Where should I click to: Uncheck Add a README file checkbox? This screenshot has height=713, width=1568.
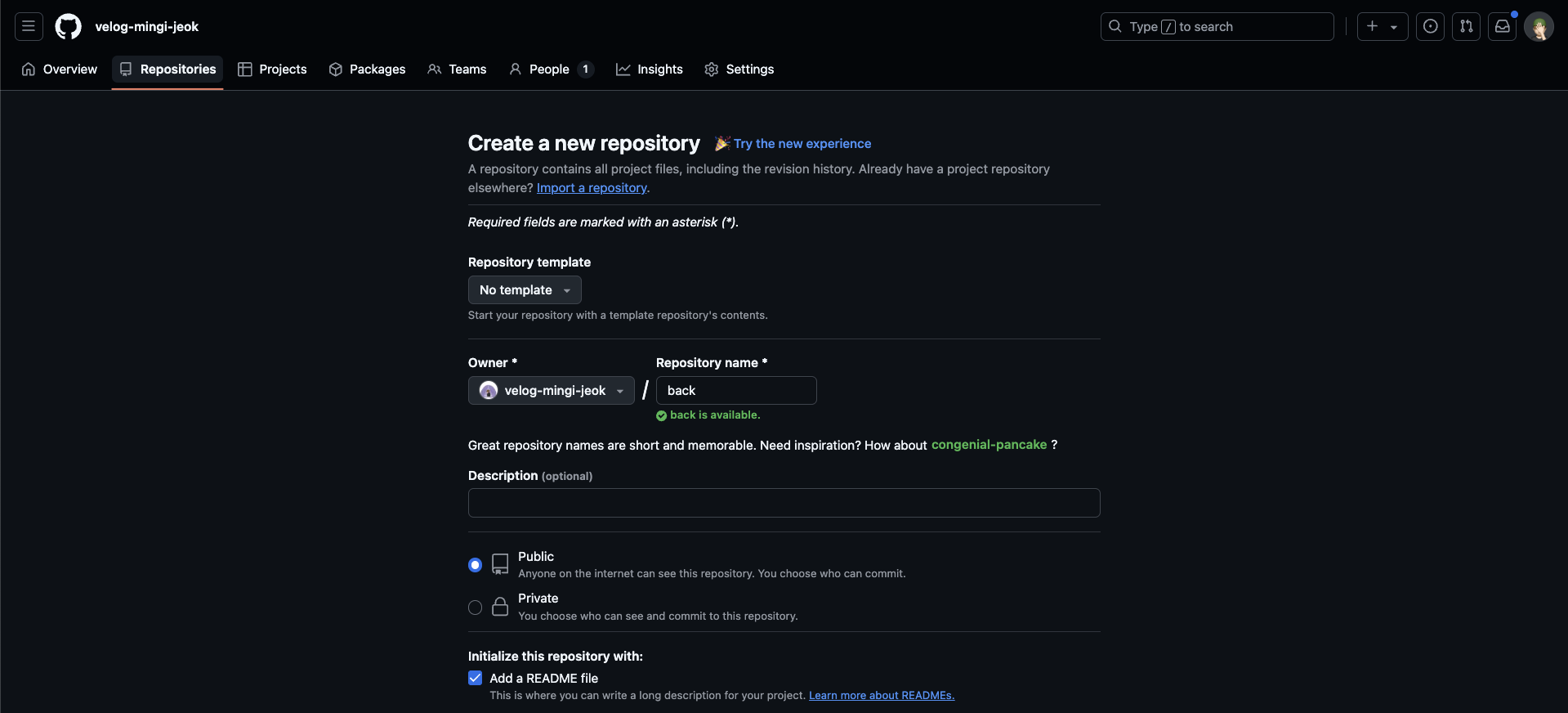pos(475,678)
